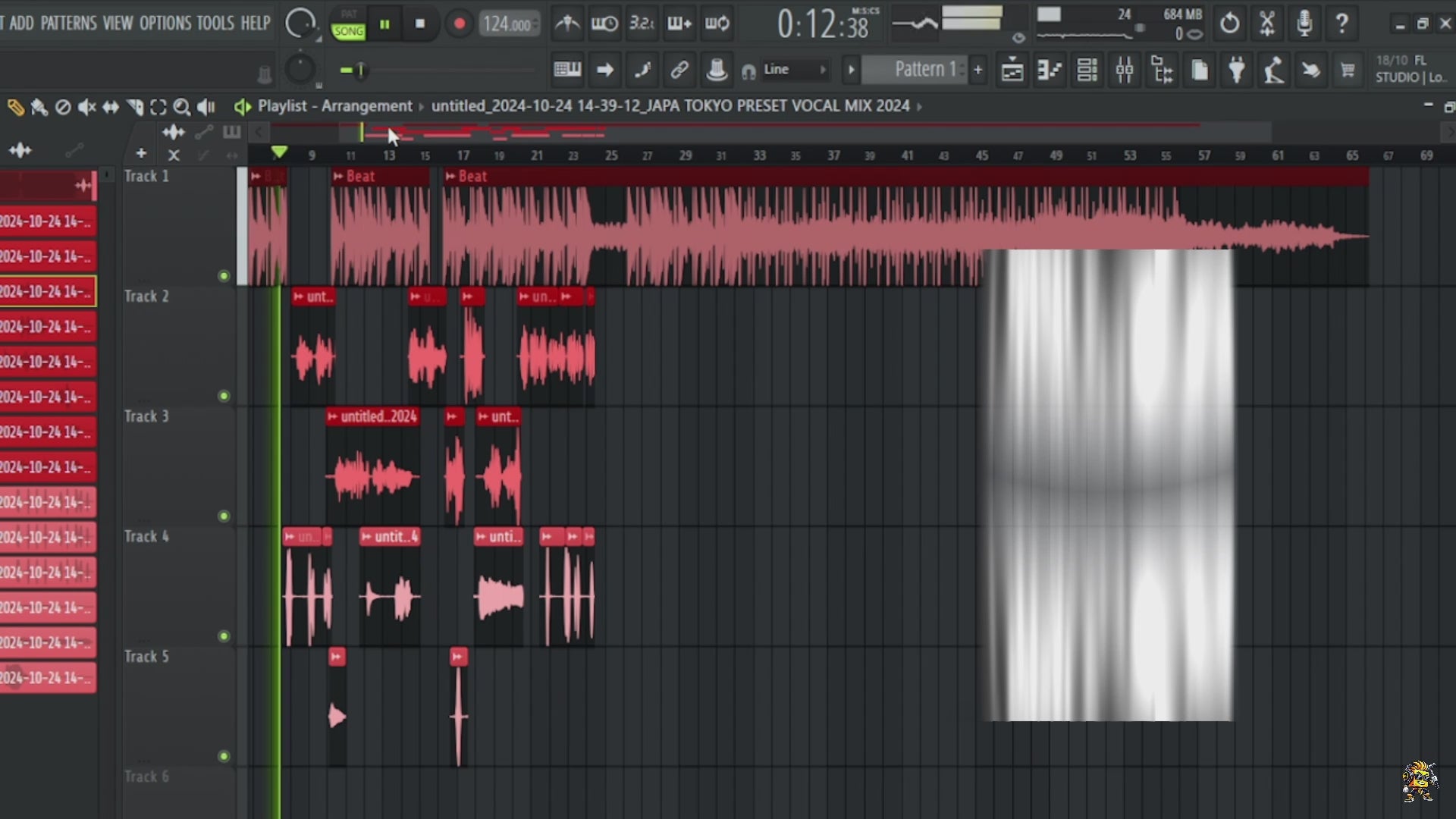This screenshot has height=819, width=1456.
Task: Open the Mixer panel
Action: click(x=1125, y=69)
